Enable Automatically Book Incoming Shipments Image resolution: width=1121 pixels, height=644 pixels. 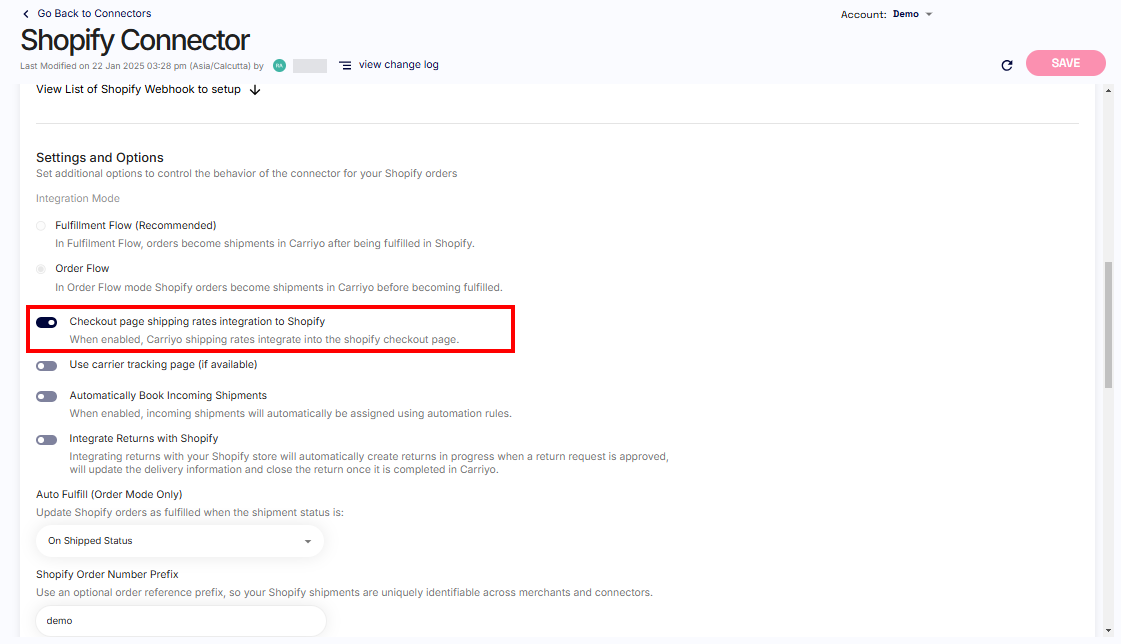click(46, 397)
